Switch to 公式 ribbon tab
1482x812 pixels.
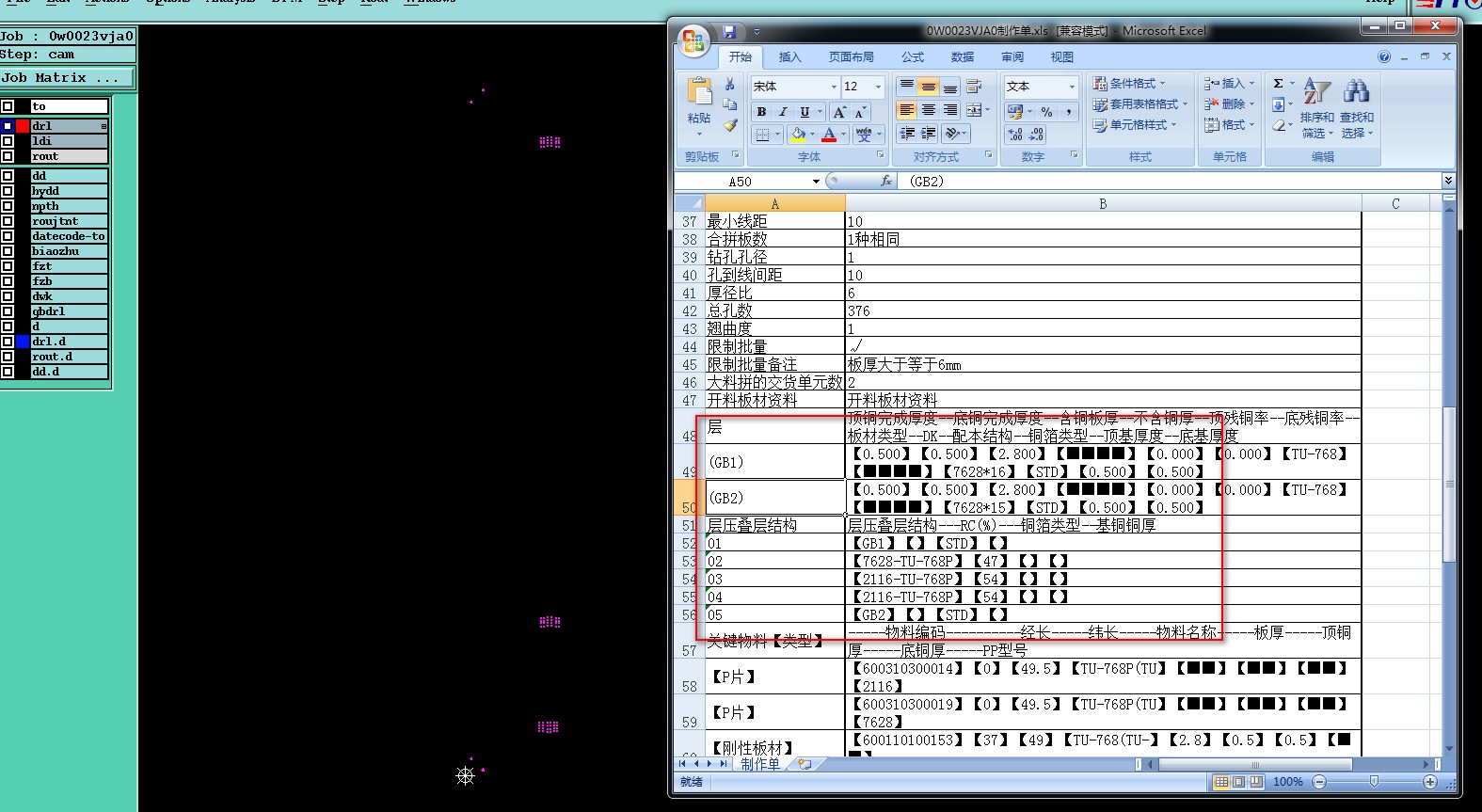click(x=913, y=57)
